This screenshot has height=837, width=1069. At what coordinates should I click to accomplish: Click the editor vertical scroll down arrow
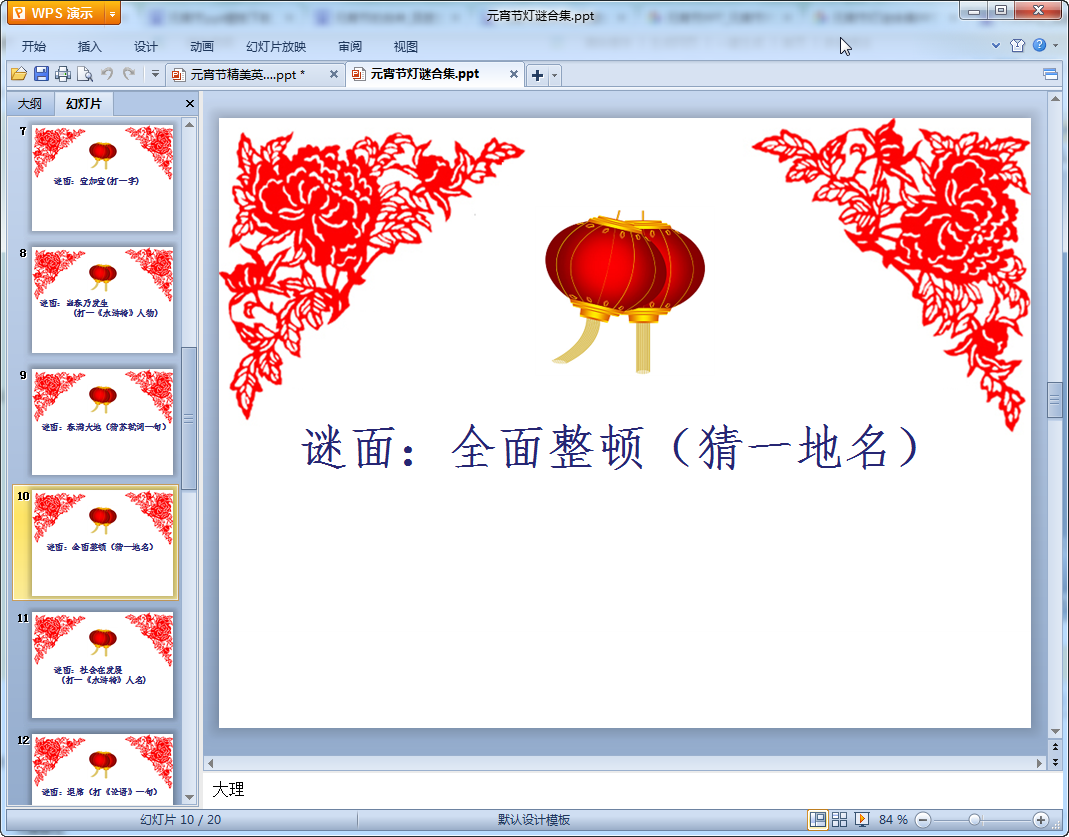[x=1055, y=731]
